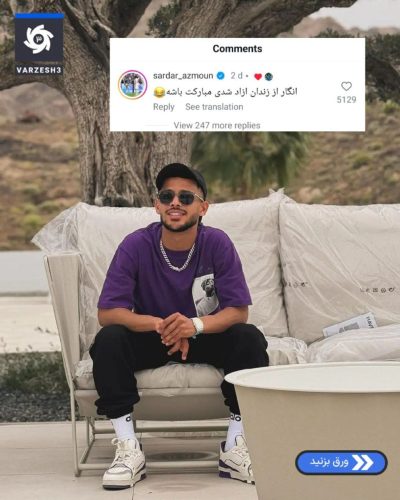
Task: Click the VARZESH3 text label
Action: 39,70
